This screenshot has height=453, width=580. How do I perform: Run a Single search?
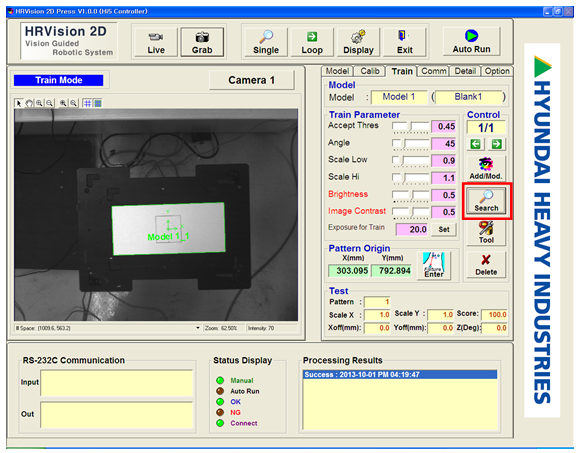pos(266,43)
